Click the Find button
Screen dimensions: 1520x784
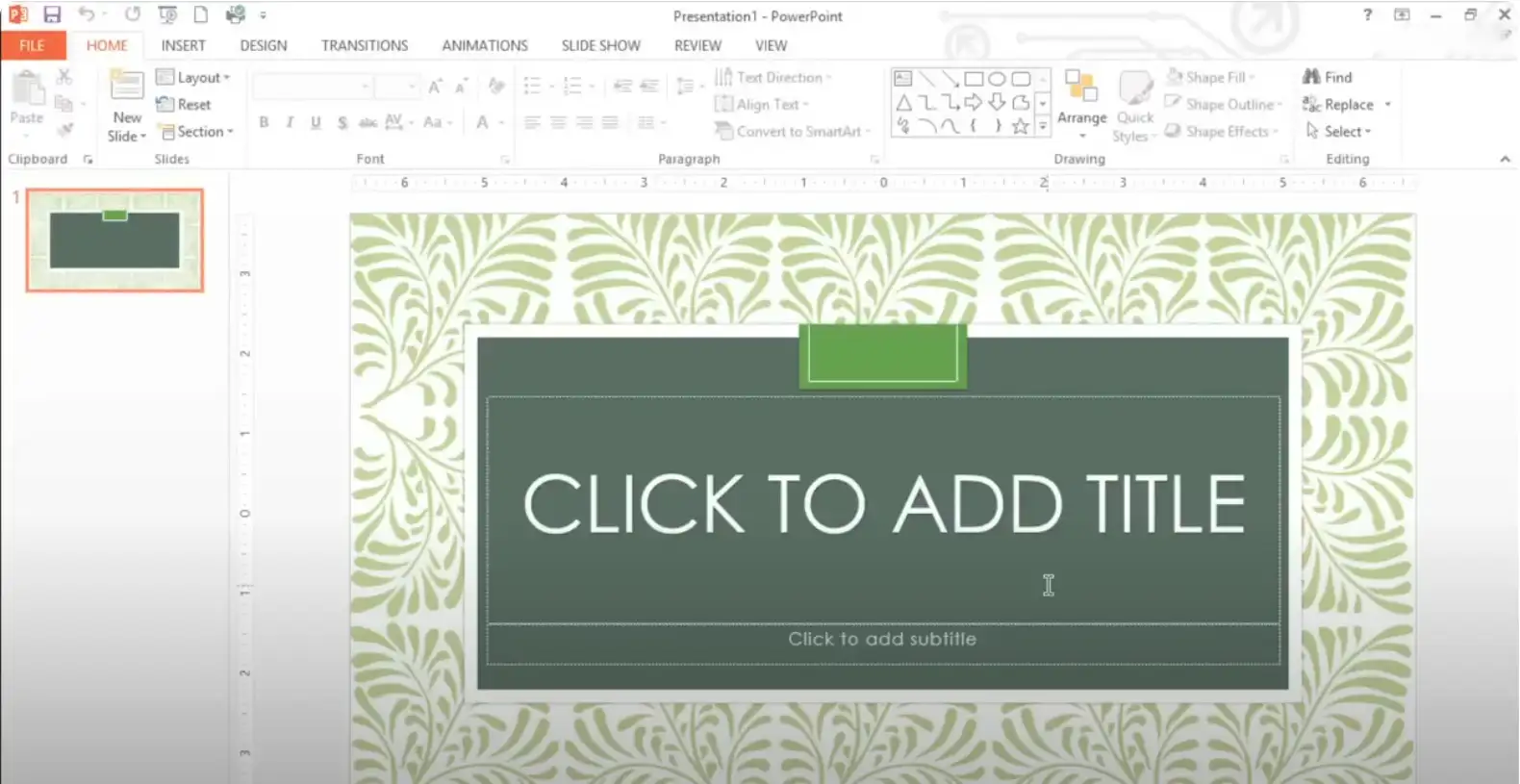pos(1328,77)
